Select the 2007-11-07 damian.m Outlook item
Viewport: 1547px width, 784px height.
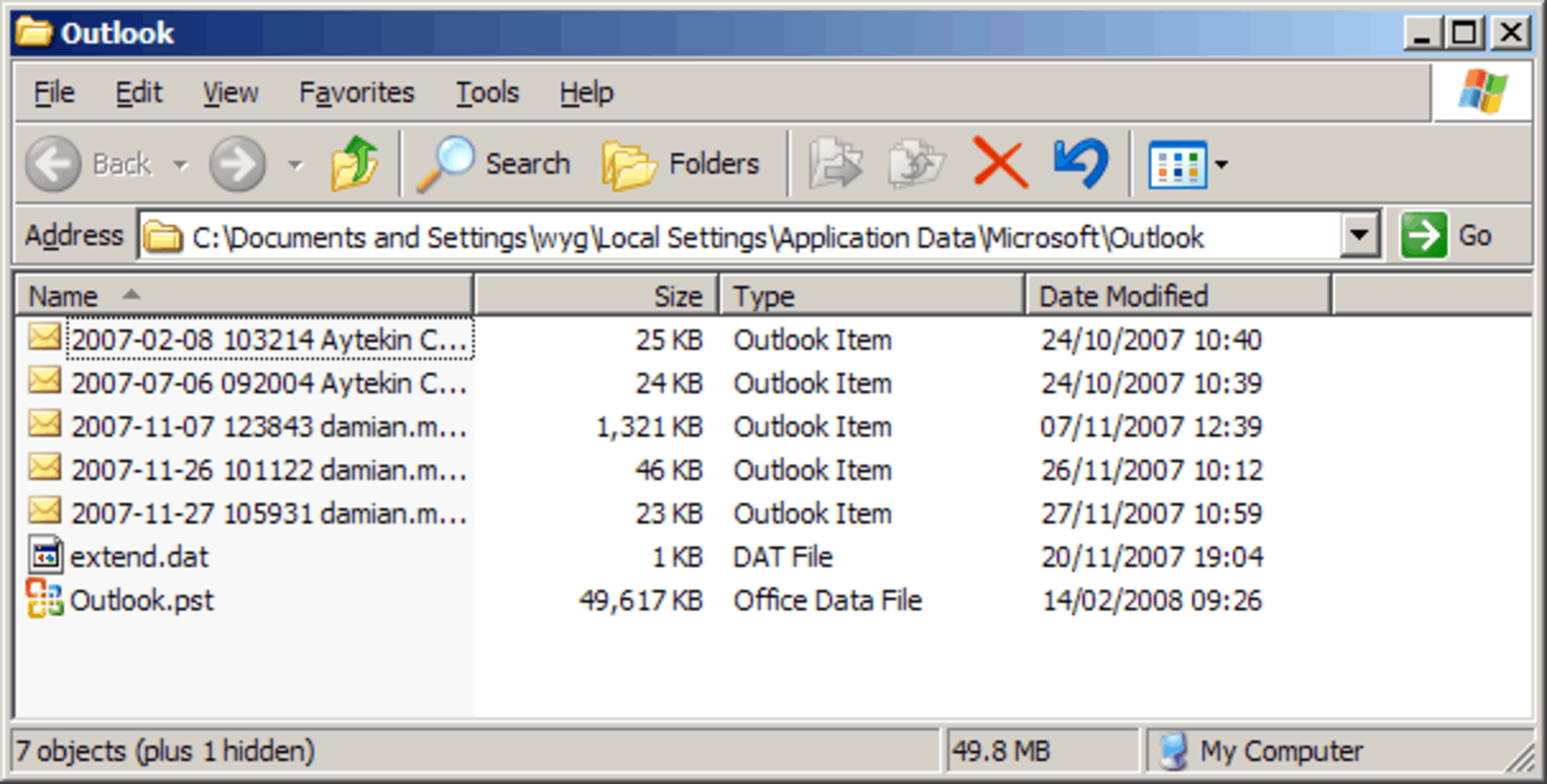(x=264, y=427)
